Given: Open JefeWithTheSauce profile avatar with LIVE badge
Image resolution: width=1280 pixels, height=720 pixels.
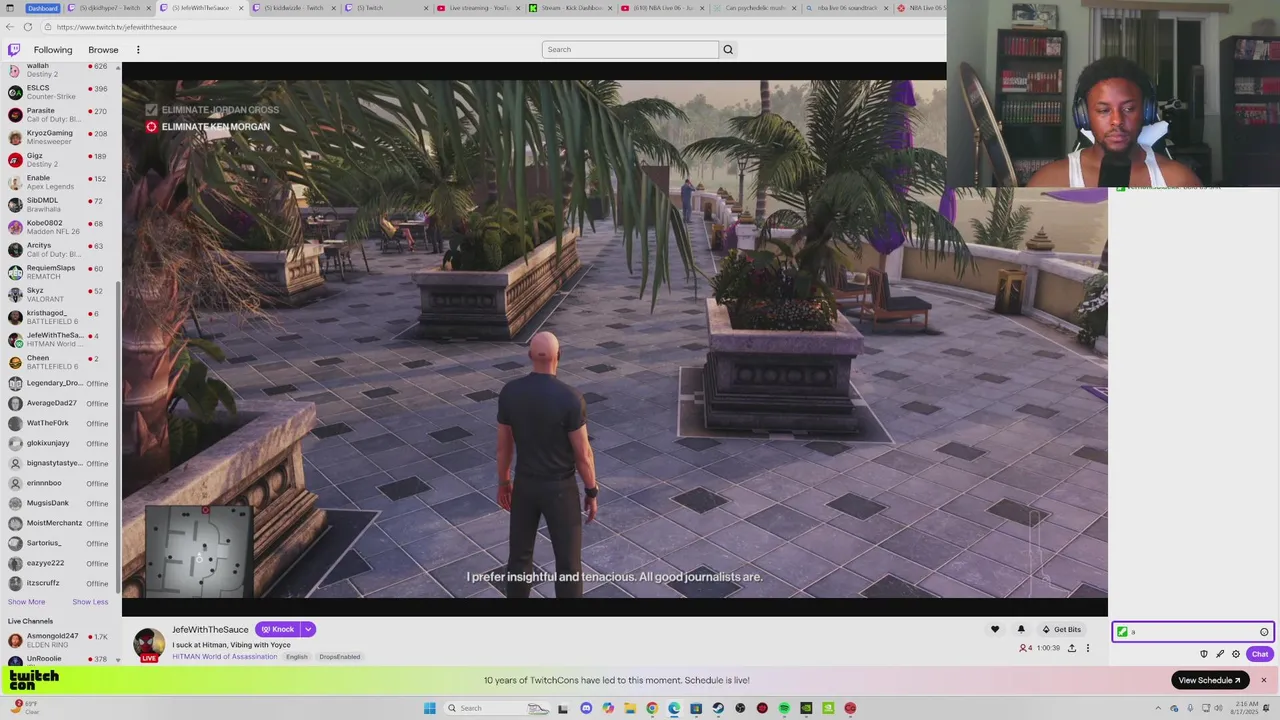Looking at the screenshot, I should tap(149, 645).
